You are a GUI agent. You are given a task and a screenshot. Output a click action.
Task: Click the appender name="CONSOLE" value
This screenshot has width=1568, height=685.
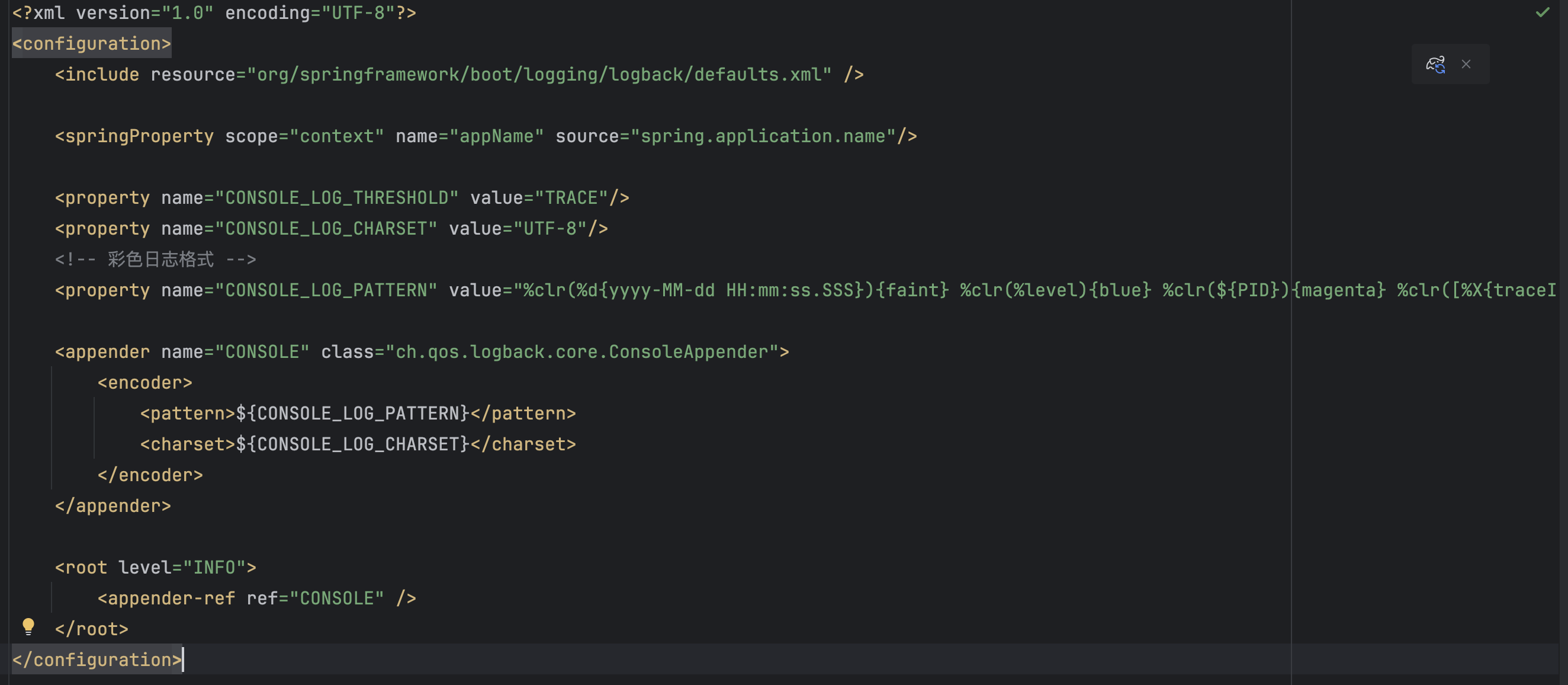(262, 352)
